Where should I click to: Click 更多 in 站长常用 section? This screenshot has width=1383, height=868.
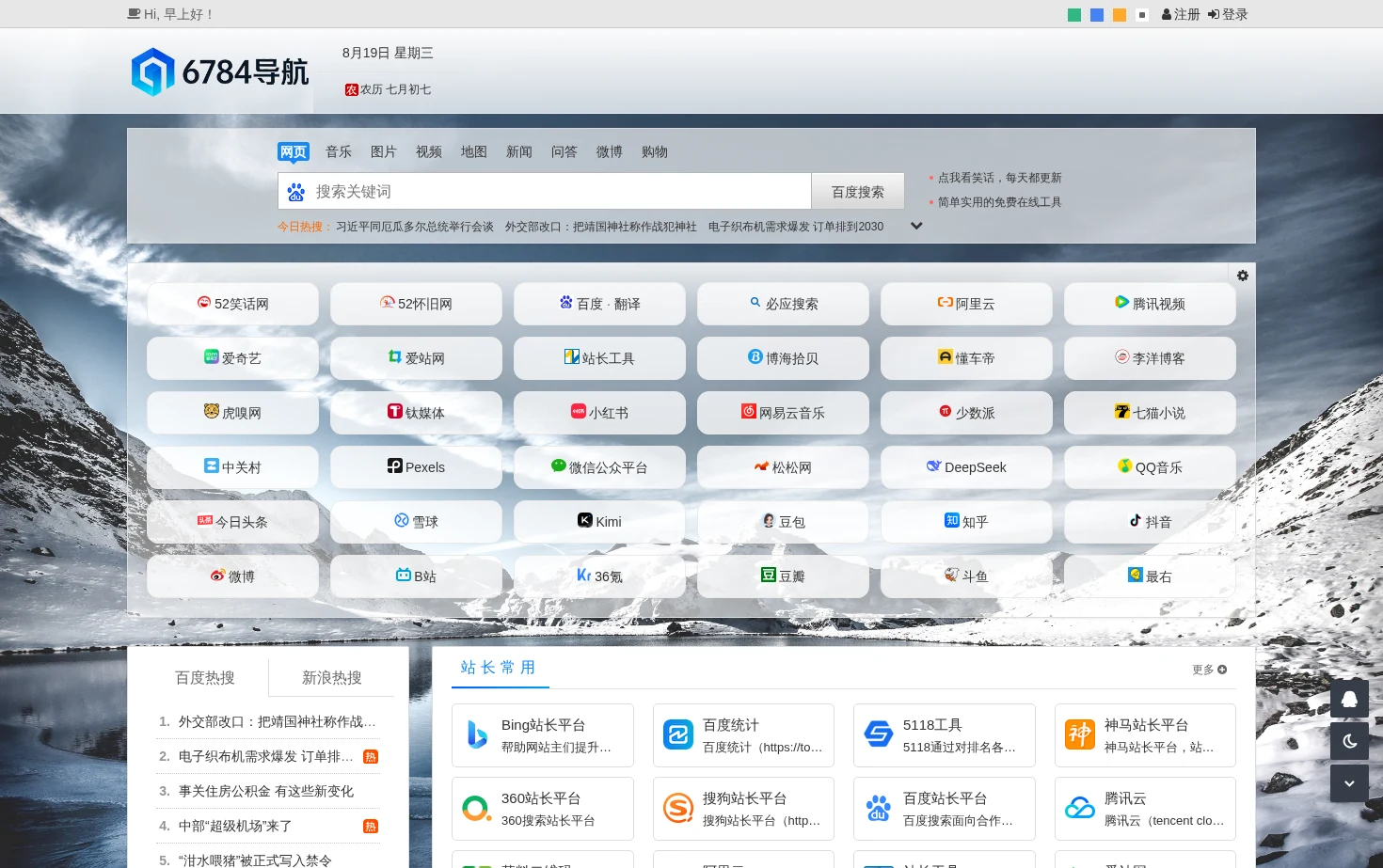click(1209, 670)
